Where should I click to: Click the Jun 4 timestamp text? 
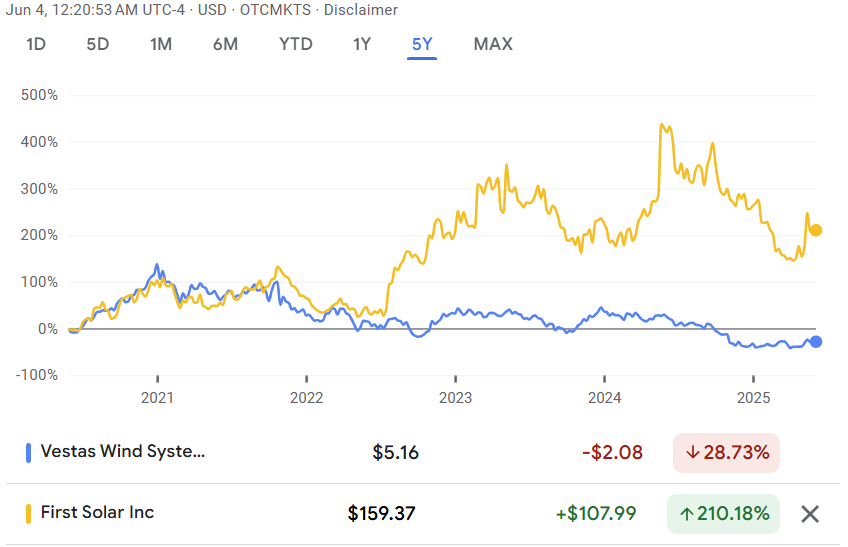tap(95, 10)
